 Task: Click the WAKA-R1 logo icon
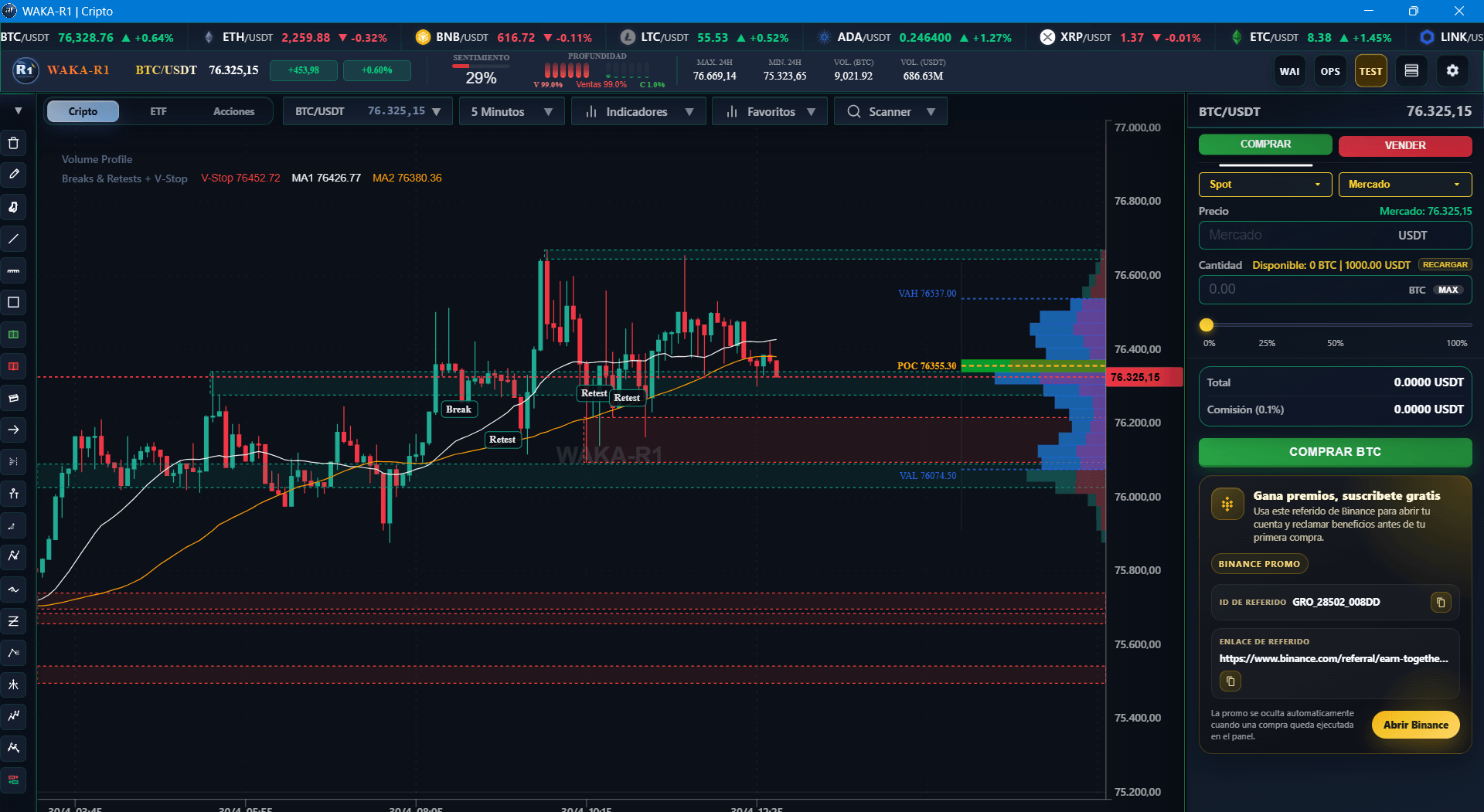pos(26,70)
